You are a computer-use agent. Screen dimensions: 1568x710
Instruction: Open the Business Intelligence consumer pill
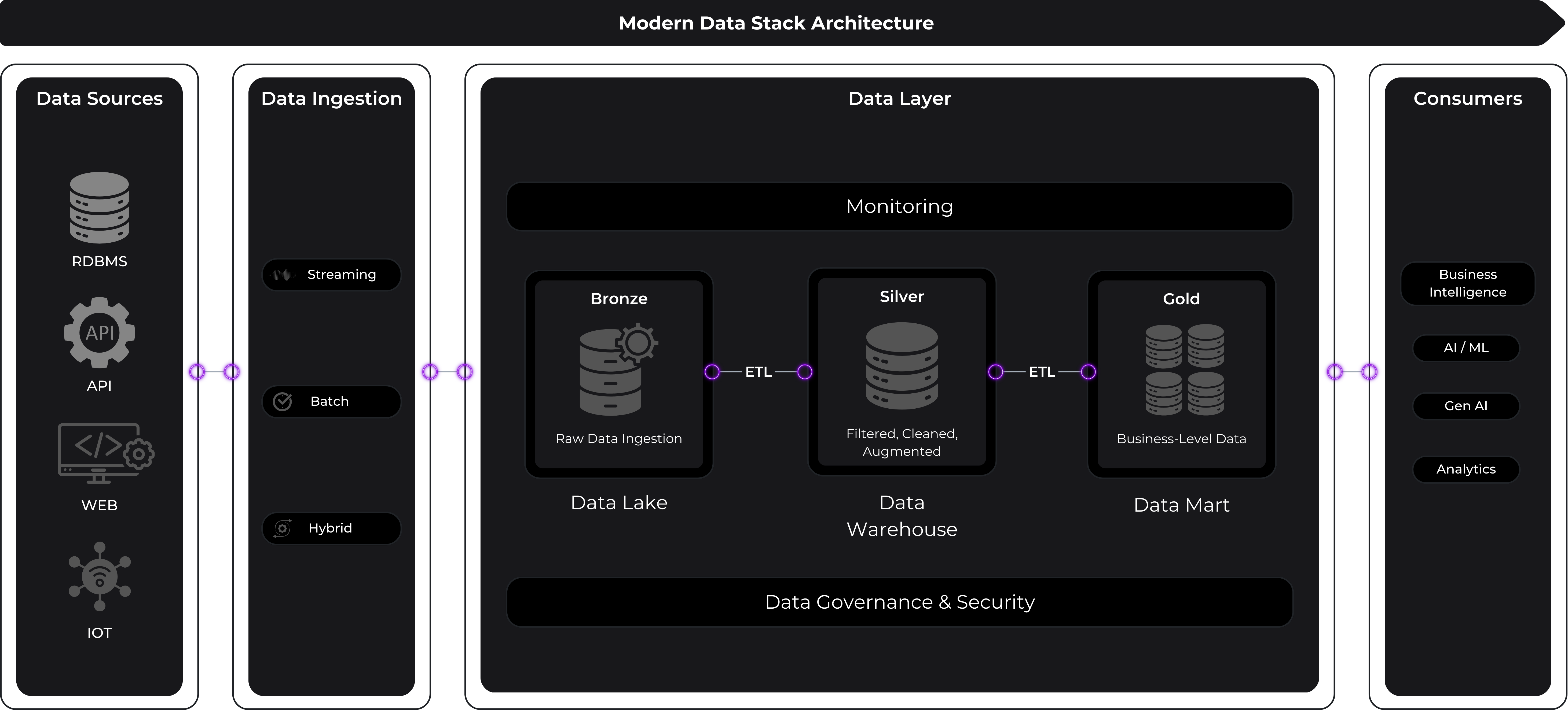pyautogui.click(x=1468, y=283)
